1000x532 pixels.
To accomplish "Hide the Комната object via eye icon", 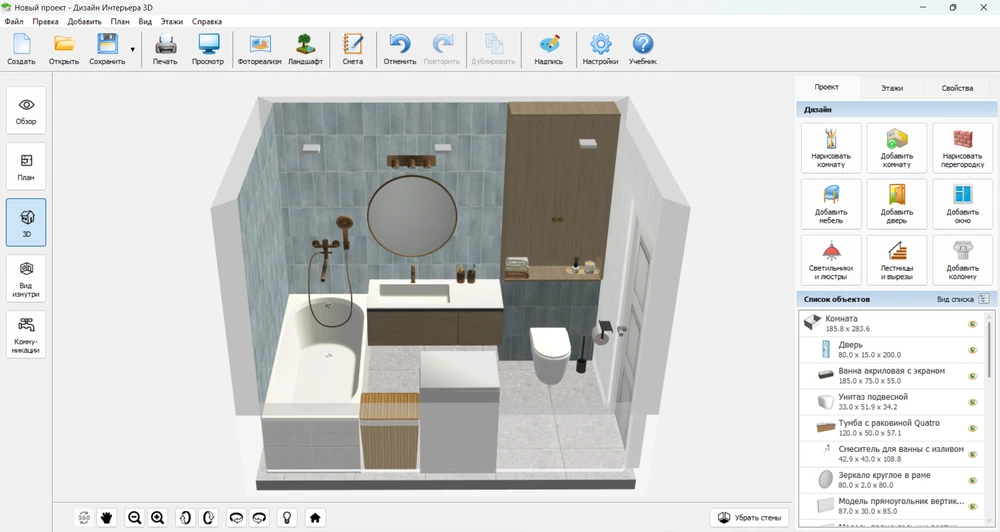I will coord(971,324).
